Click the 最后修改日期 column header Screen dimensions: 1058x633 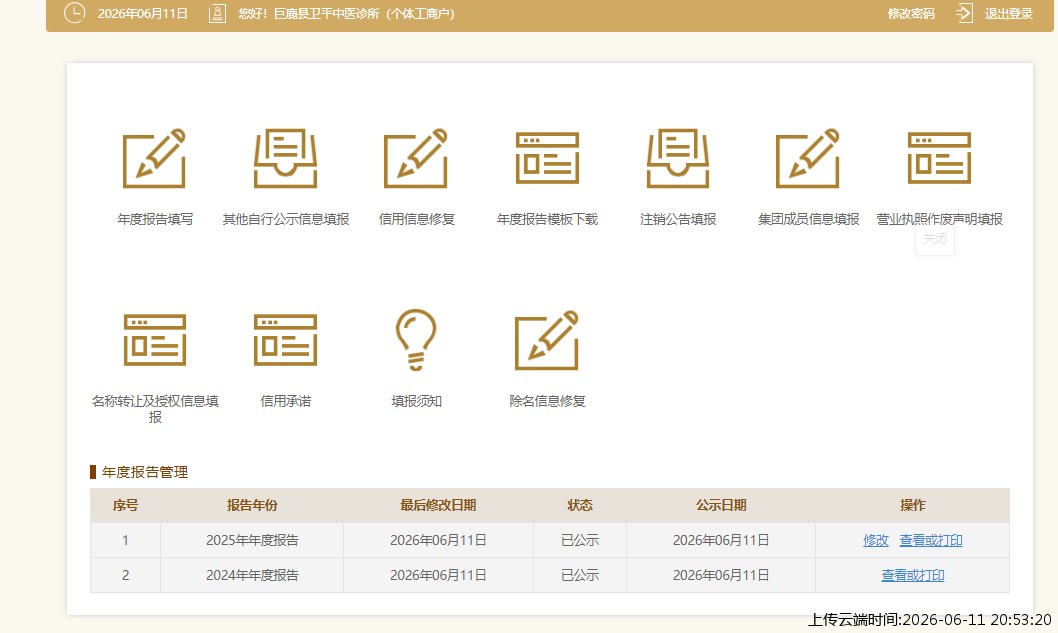click(x=438, y=505)
